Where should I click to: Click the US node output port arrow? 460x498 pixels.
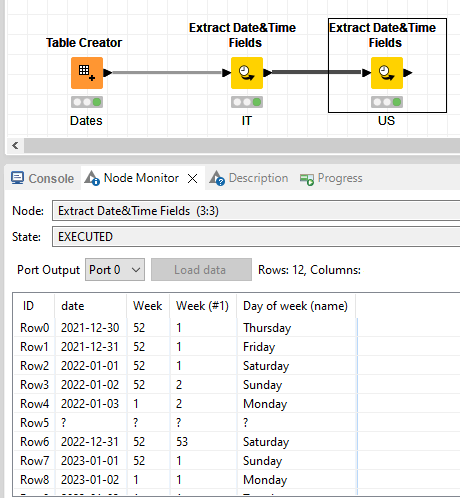408,72
